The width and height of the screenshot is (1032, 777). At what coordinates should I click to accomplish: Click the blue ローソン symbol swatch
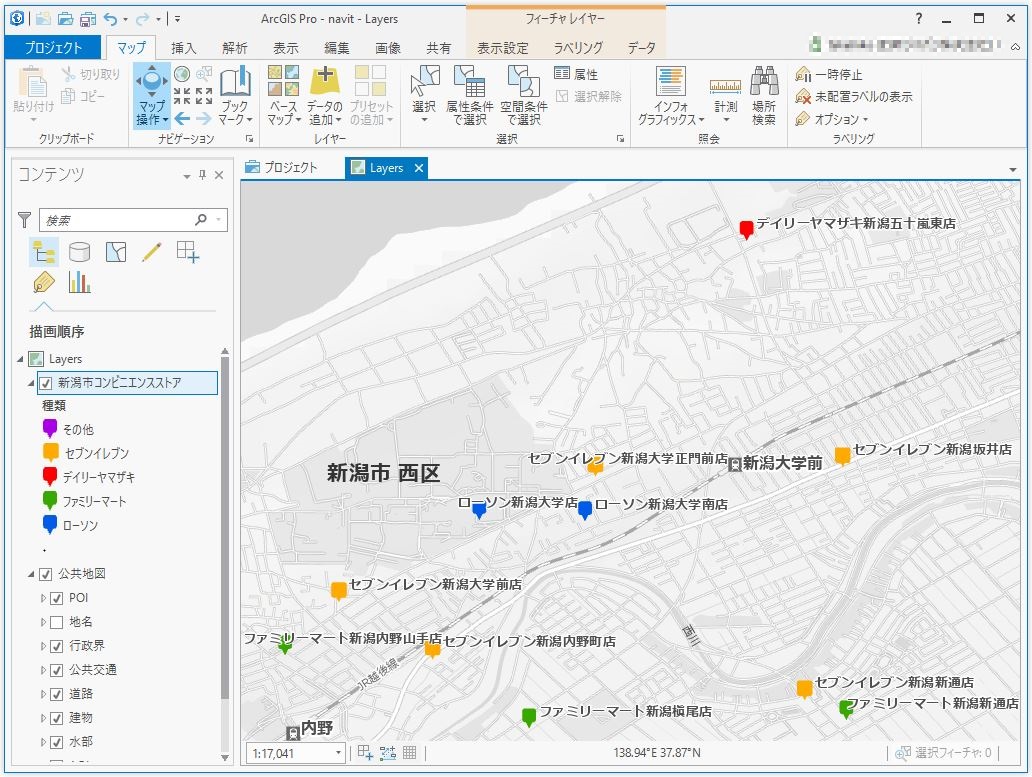50,524
